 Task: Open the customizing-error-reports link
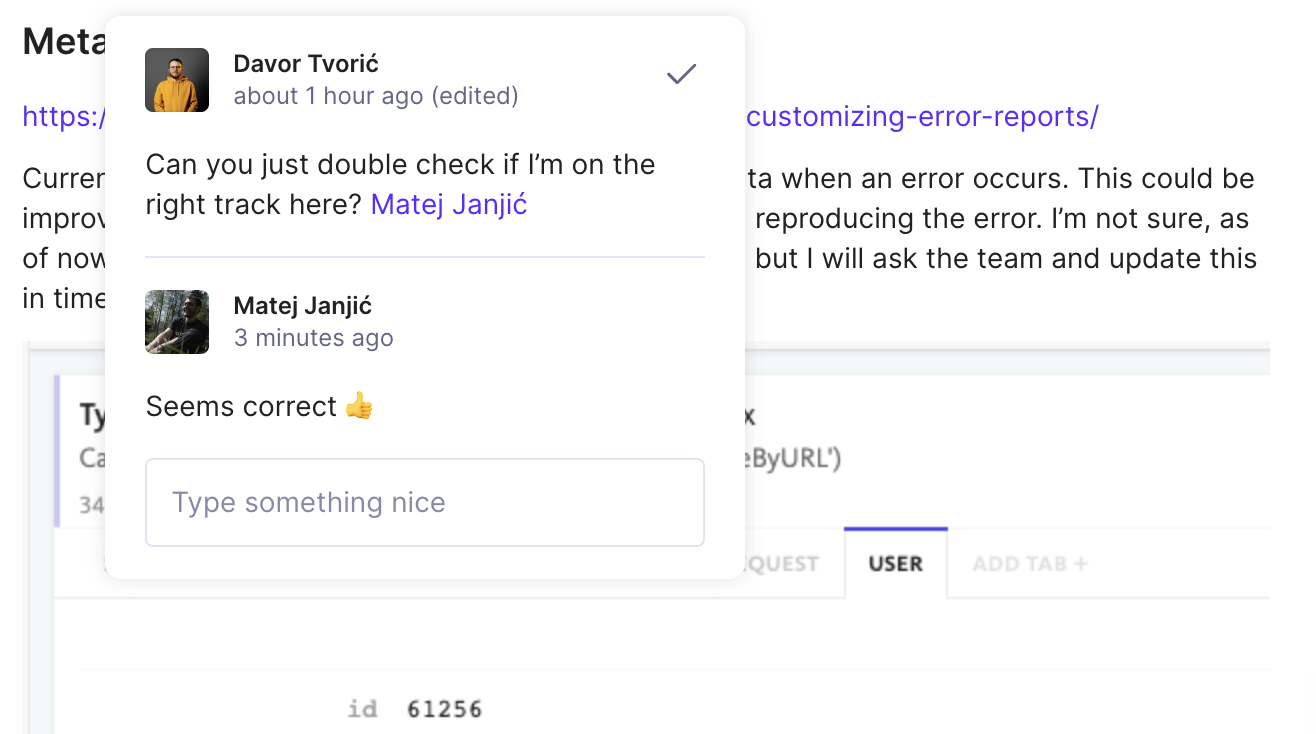click(x=922, y=117)
